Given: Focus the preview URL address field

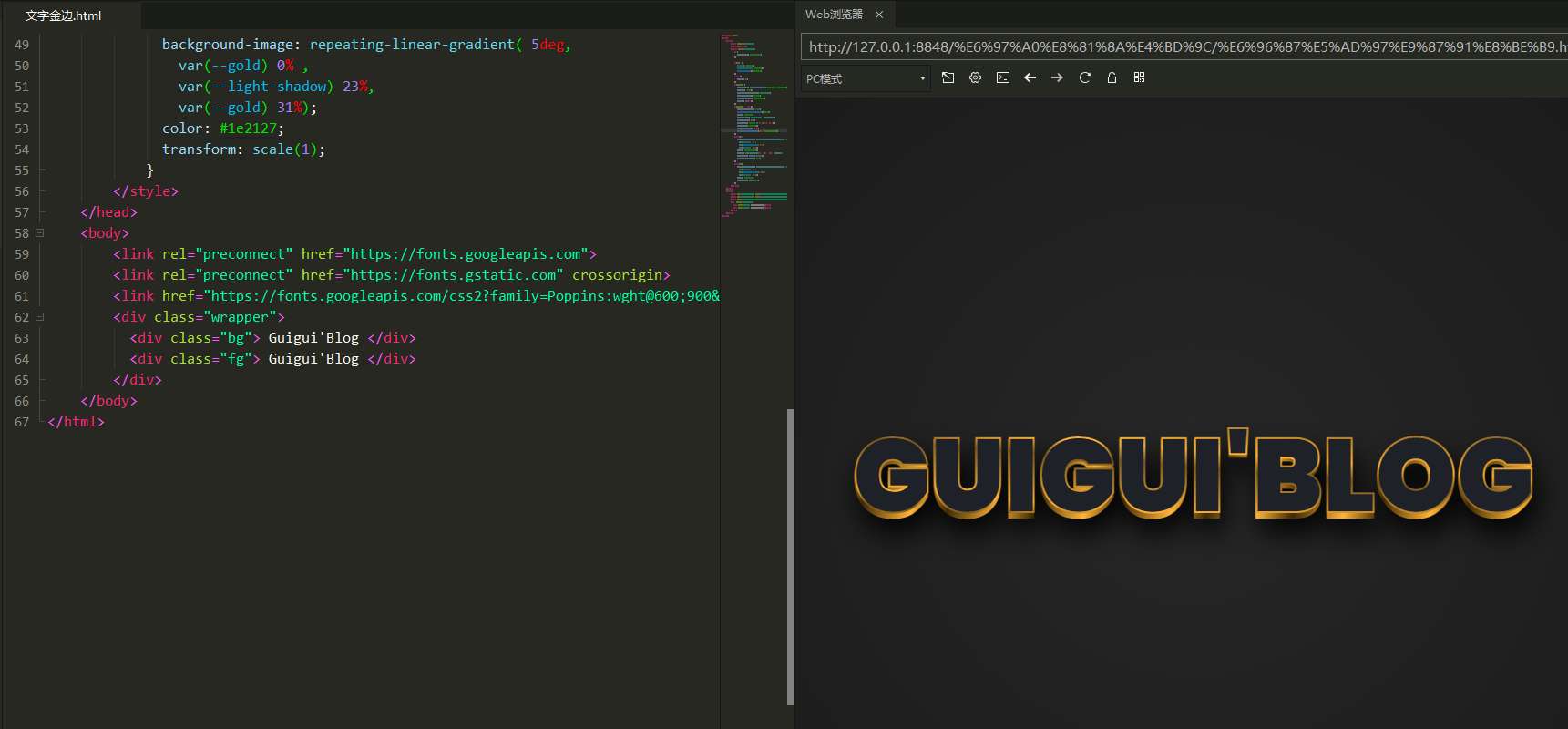Looking at the screenshot, I should [1184, 46].
